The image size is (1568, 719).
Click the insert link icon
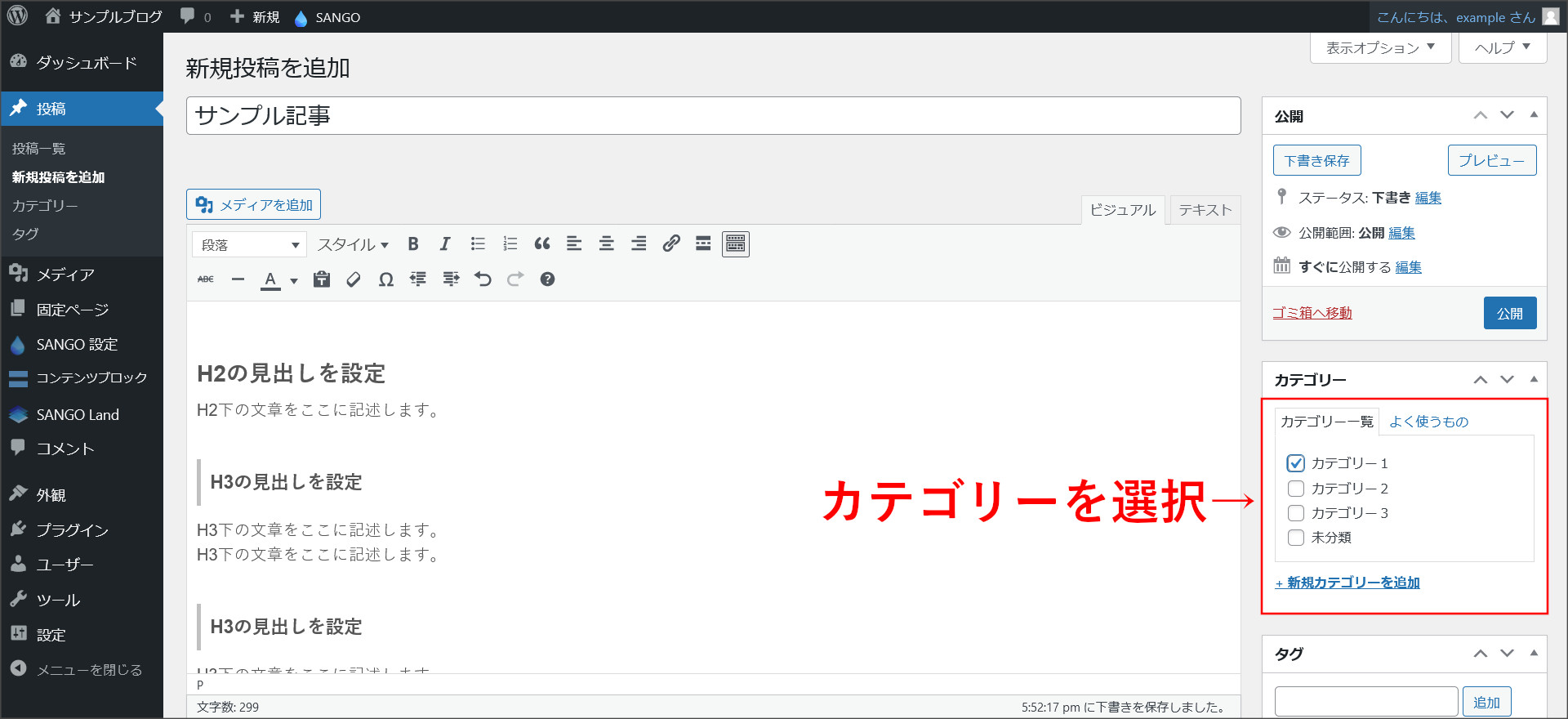tap(671, 244)
